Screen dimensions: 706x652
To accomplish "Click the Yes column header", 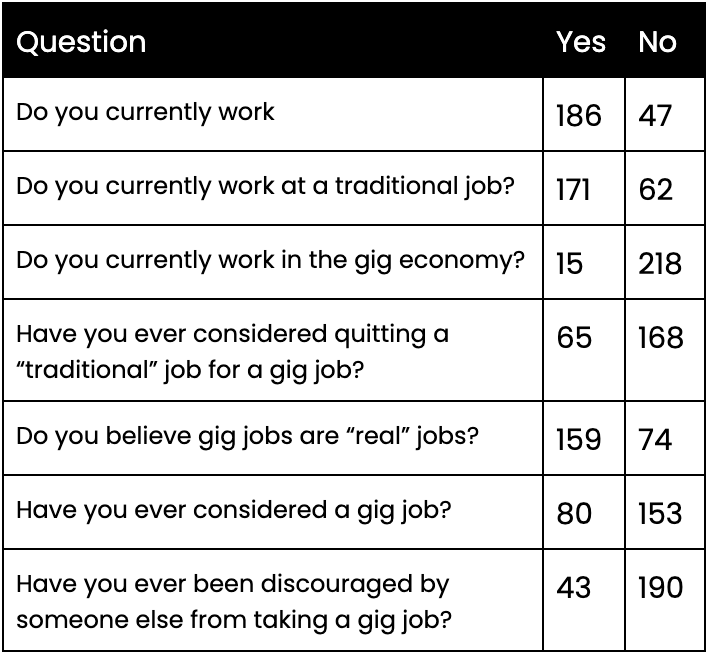I will point(580,42).
